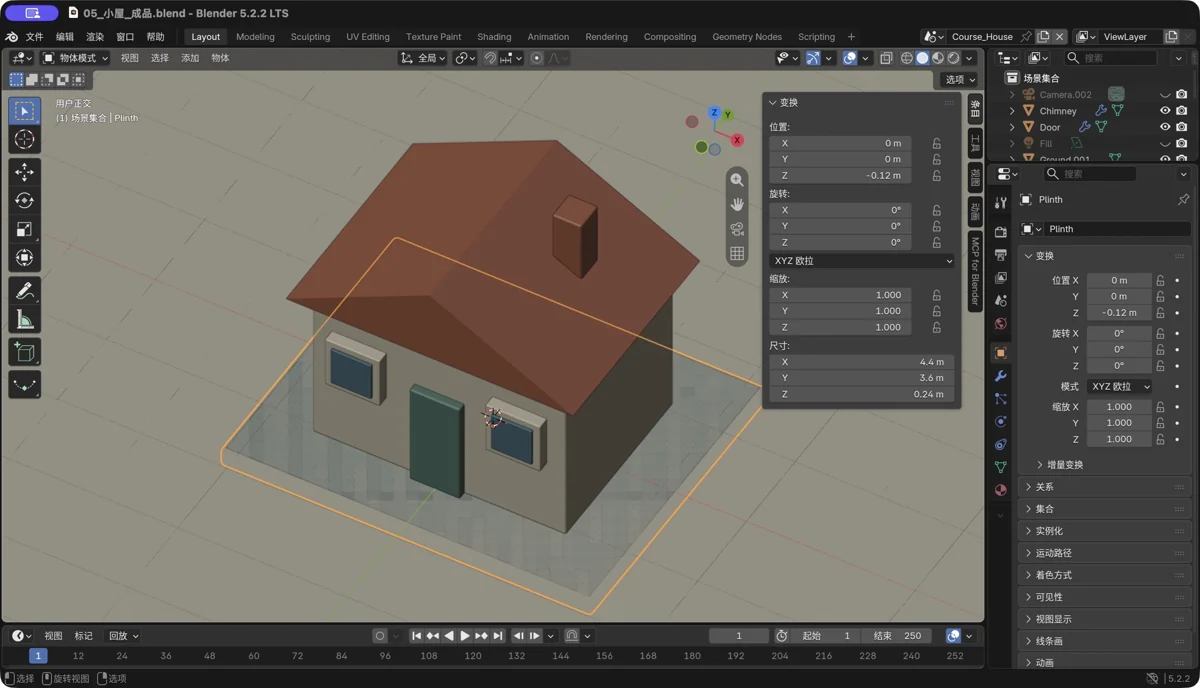Hide the Door object with its eye icon
The width and height of the screenshot is (1200, 688).
point(1165,127)
